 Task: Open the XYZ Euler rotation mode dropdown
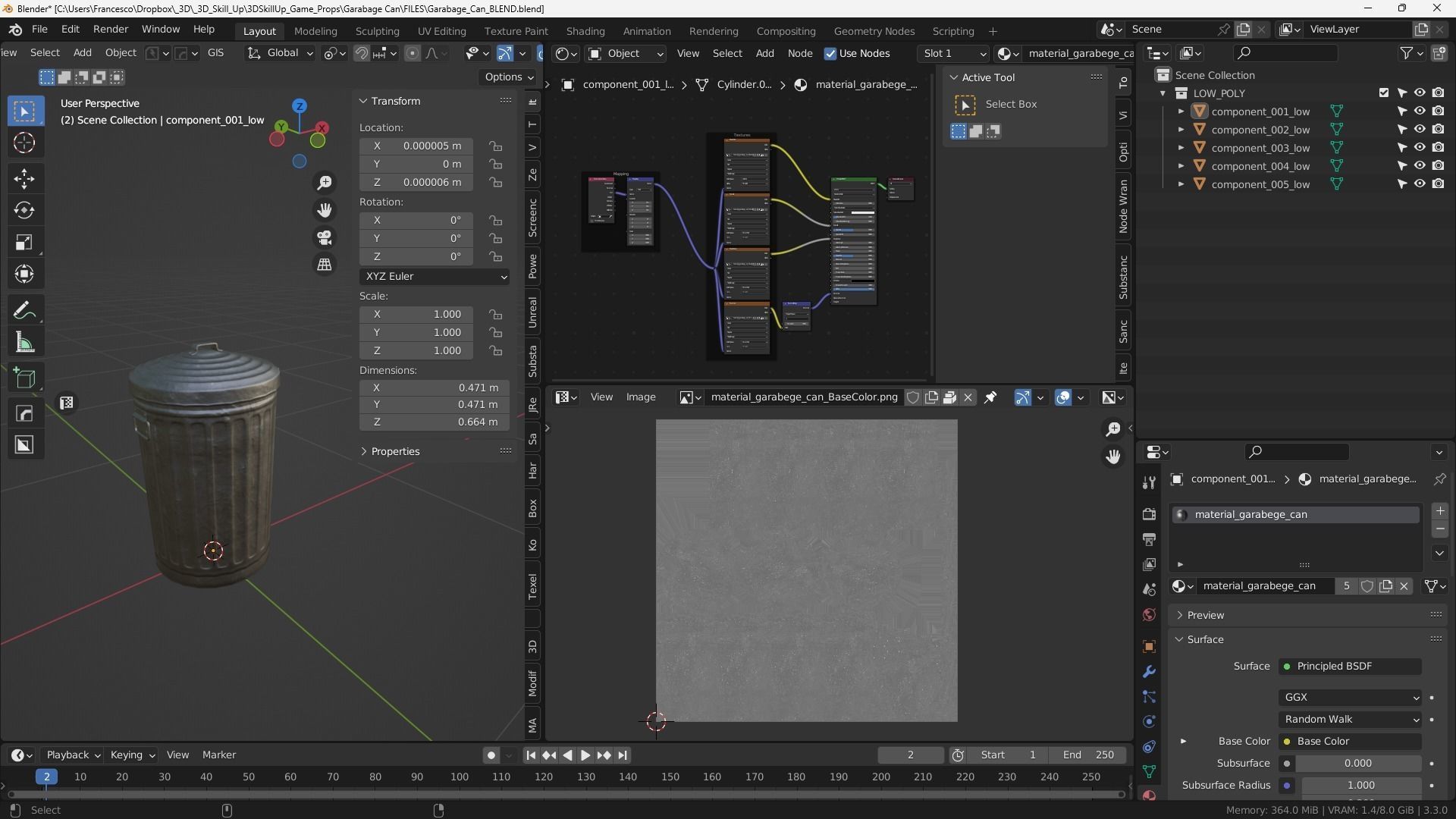(x=435, y=276)
